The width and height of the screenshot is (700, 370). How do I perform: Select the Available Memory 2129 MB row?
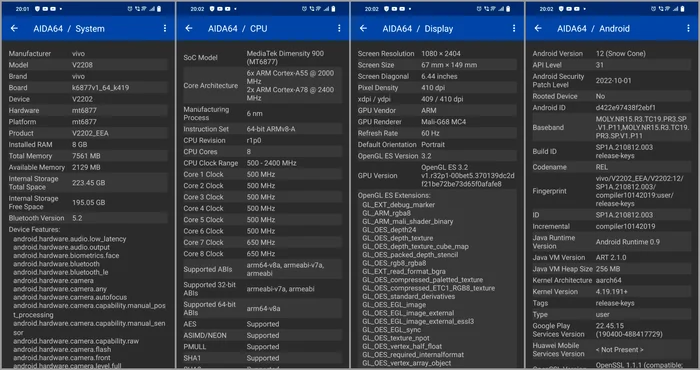coord(88,167)
